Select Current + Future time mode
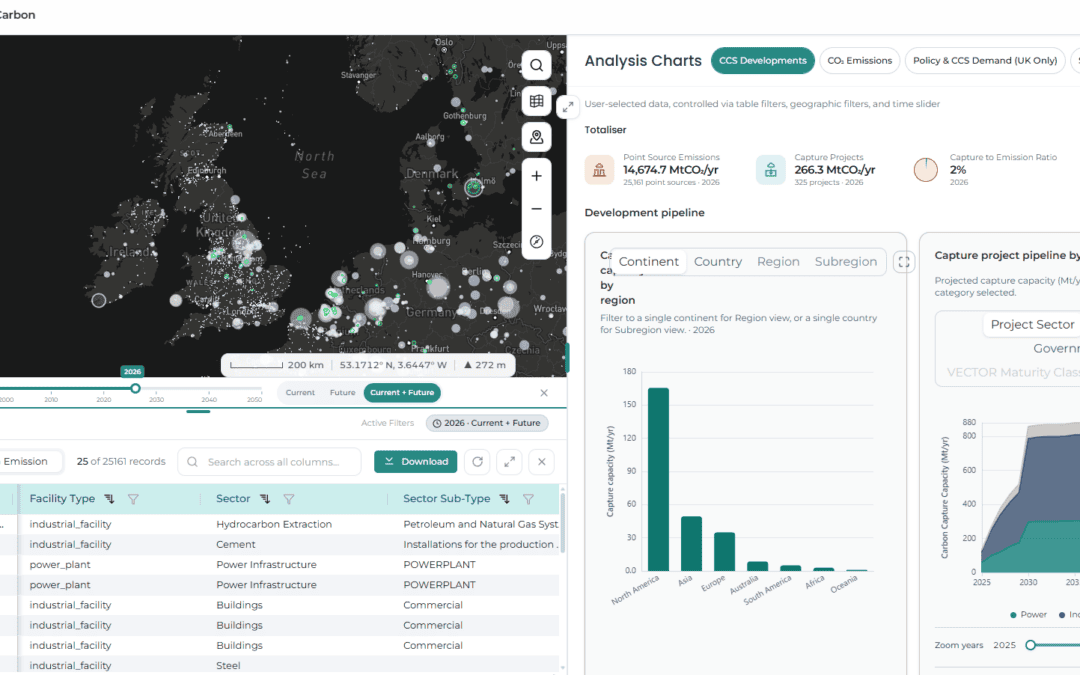This screenshot has height=675, width=1080. coord(402,393)
